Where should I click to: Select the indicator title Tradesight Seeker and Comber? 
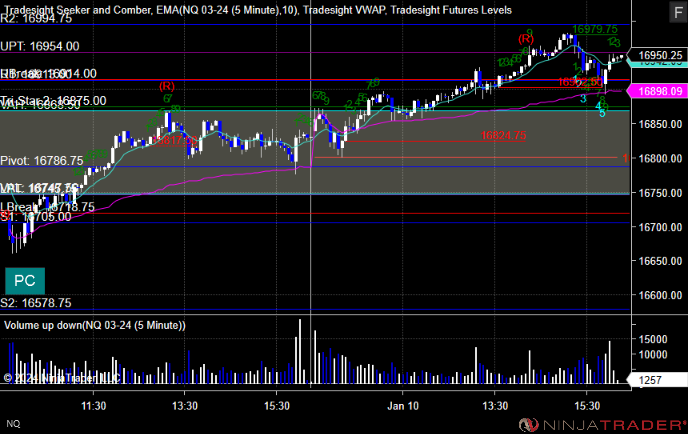click(x=78, y=10)
